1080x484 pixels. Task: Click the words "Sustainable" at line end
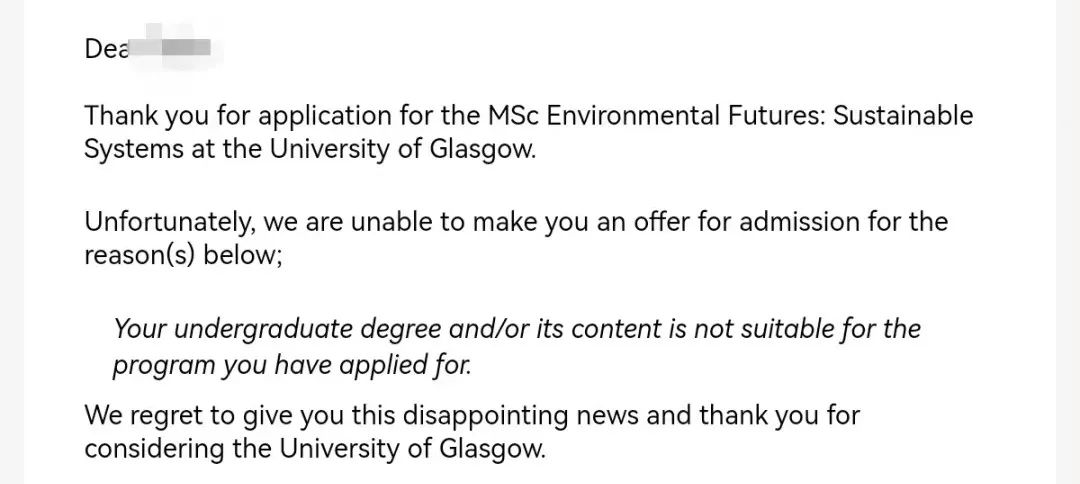tap(903, 116)
